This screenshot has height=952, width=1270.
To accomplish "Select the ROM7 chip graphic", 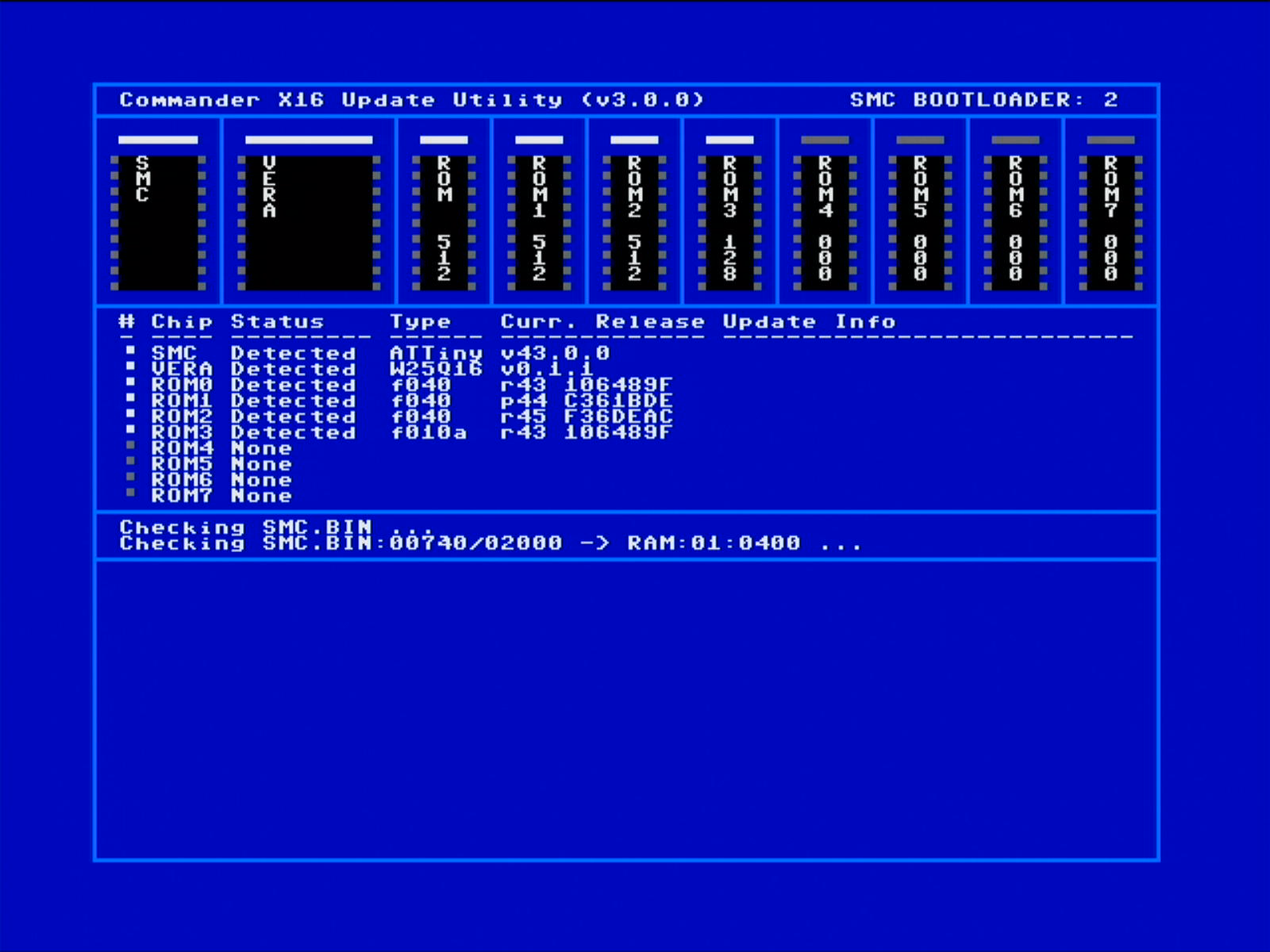I will pos(1110,223).
